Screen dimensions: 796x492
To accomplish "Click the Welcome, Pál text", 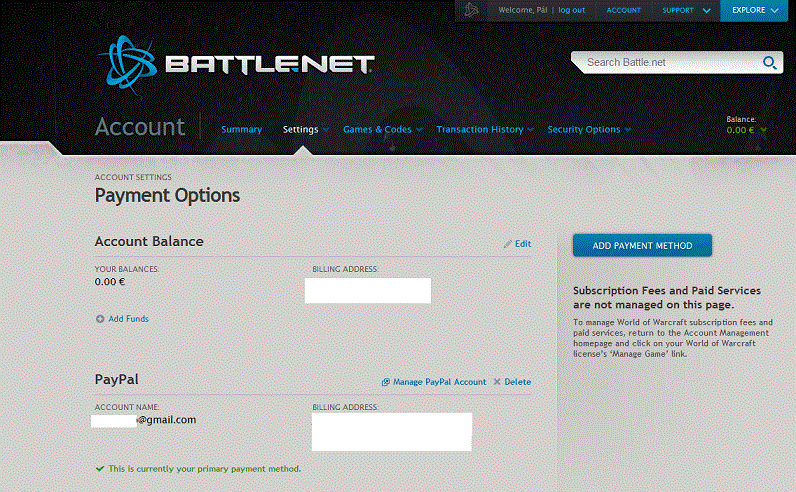I will coord(523,10).
